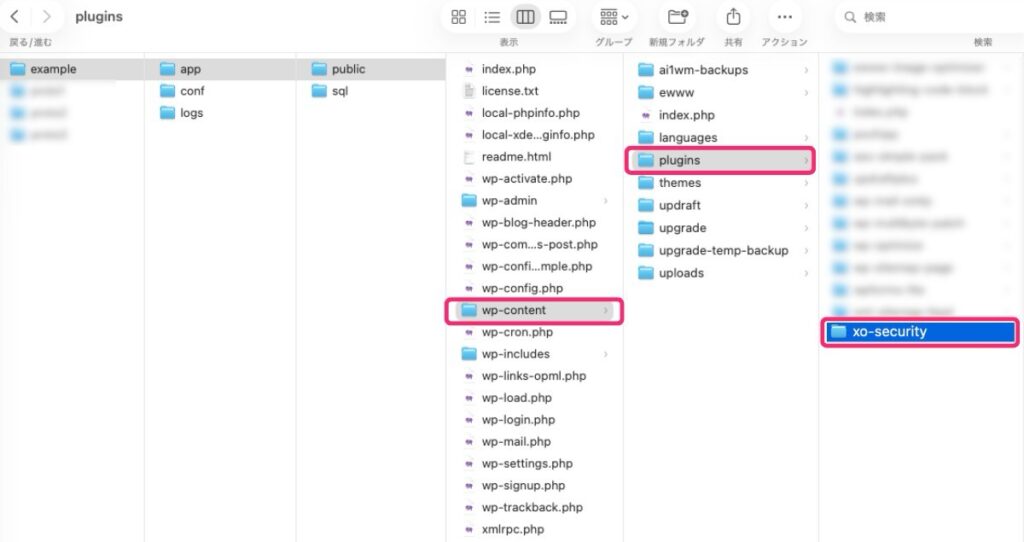The width and height of the screenshot is (1024, 542).
Task: Create a new folder from toolbar
Action: (677, 17)
